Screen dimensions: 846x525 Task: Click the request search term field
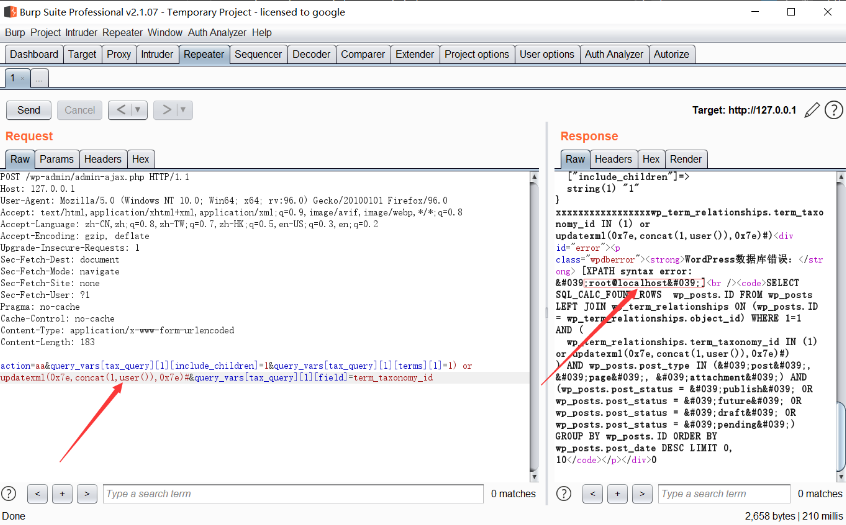coord(293,494)
